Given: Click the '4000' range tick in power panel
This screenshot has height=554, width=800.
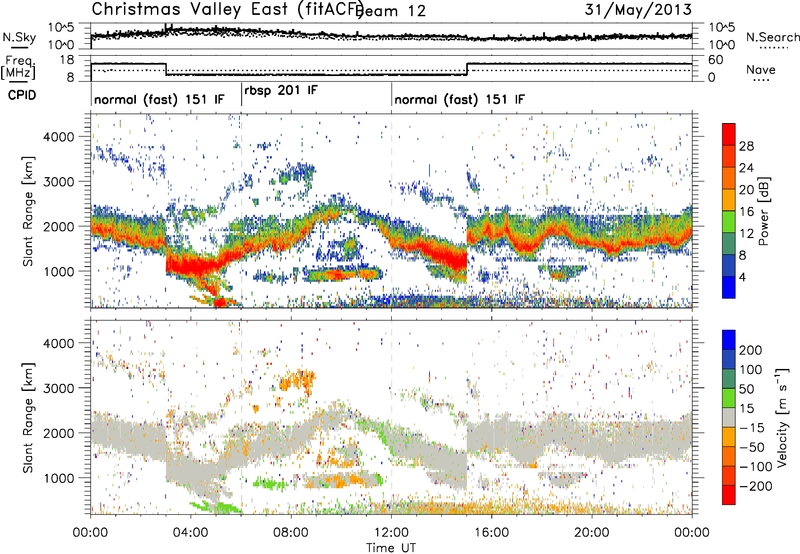Looking at the screenshot, I should pos(58,137).
